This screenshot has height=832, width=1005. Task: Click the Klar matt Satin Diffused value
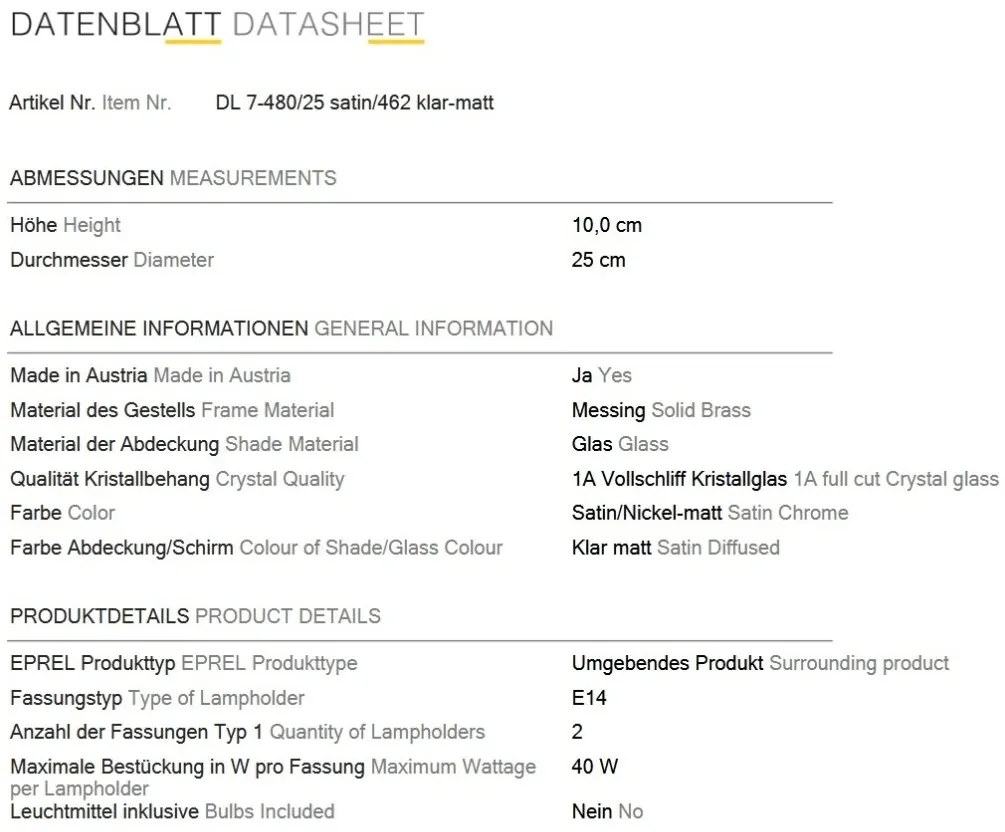coord(675,547)
